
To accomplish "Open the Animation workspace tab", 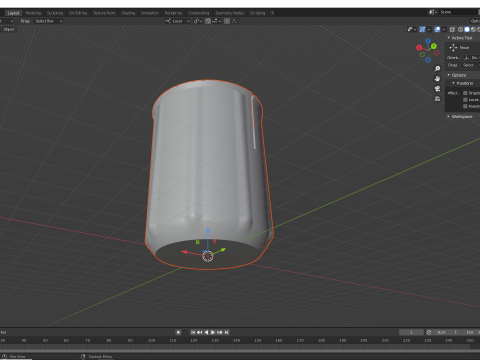I will (150, 13).
